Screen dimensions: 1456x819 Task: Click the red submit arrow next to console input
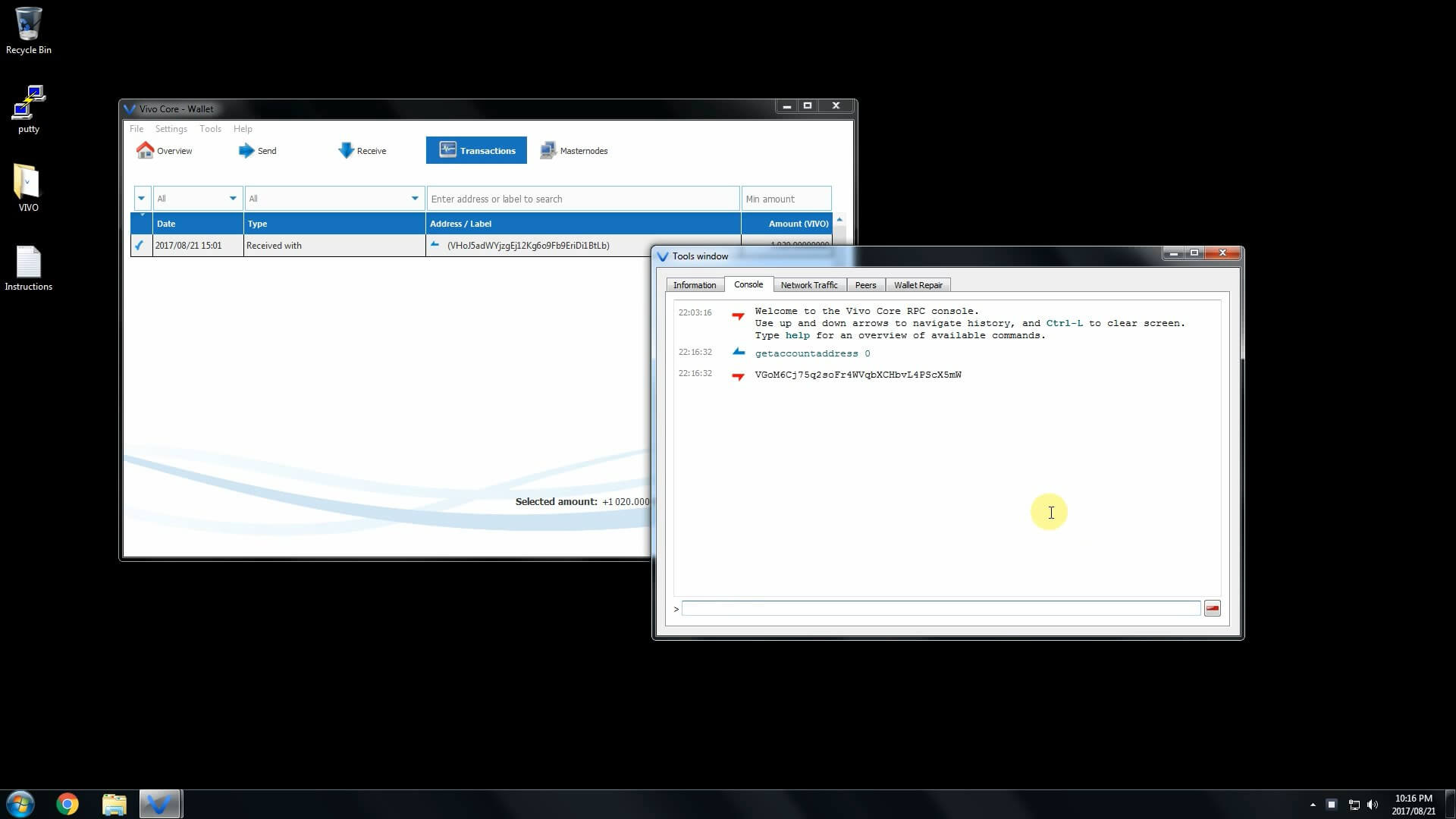tap(1212, 608)
